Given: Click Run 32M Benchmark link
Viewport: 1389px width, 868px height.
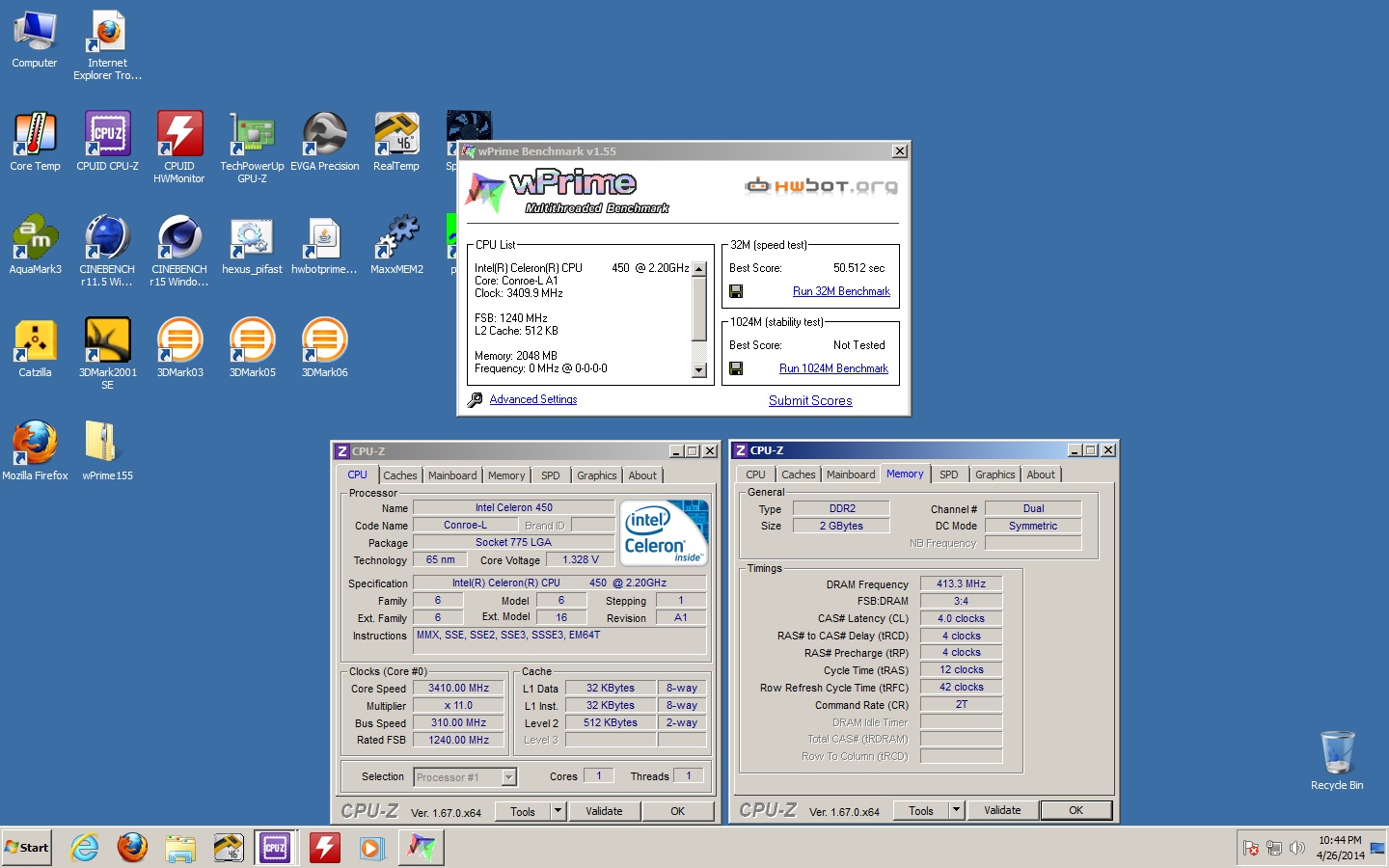Looking at the screenshot, I should (841, 291).
